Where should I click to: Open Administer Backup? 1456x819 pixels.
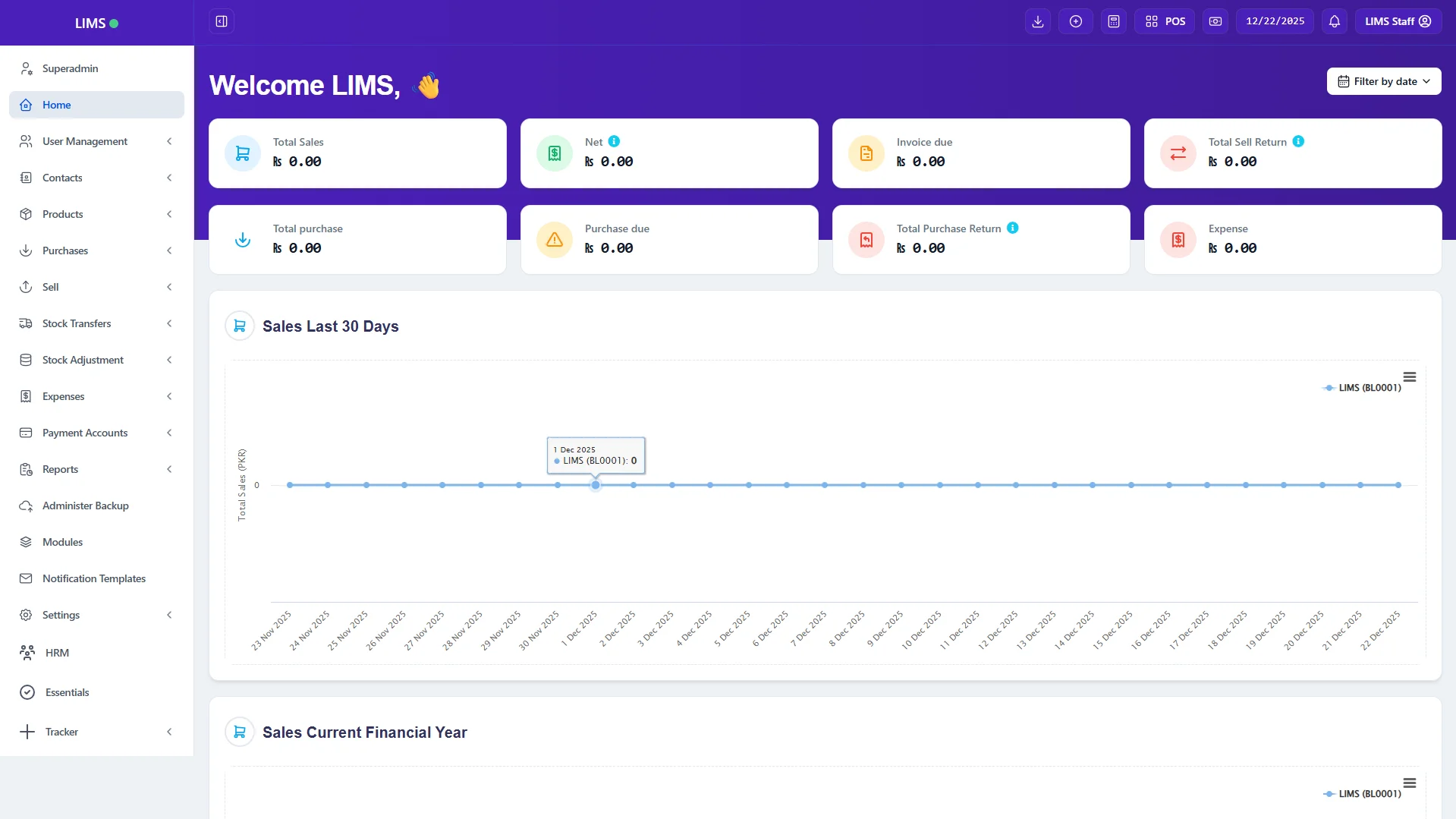click(x=97, y=506)
